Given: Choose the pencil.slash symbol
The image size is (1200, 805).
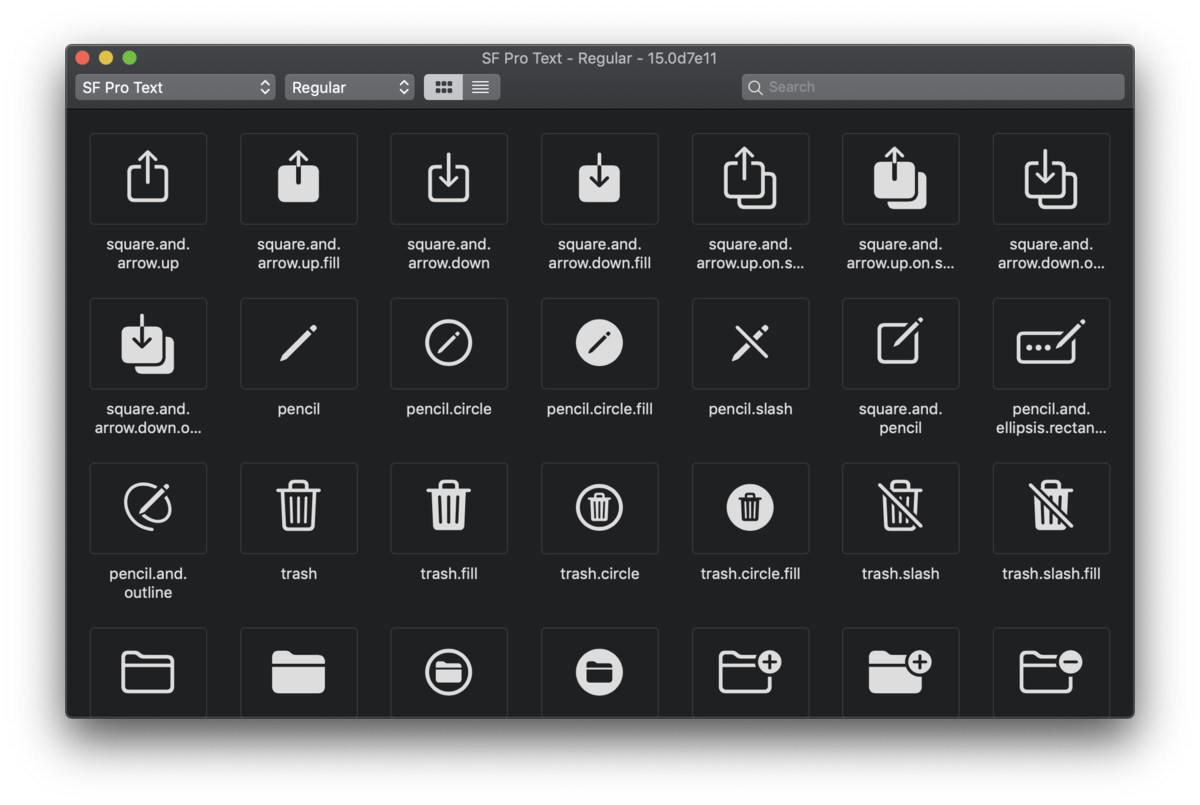Looking at the screenshot, I should (750, 343).
